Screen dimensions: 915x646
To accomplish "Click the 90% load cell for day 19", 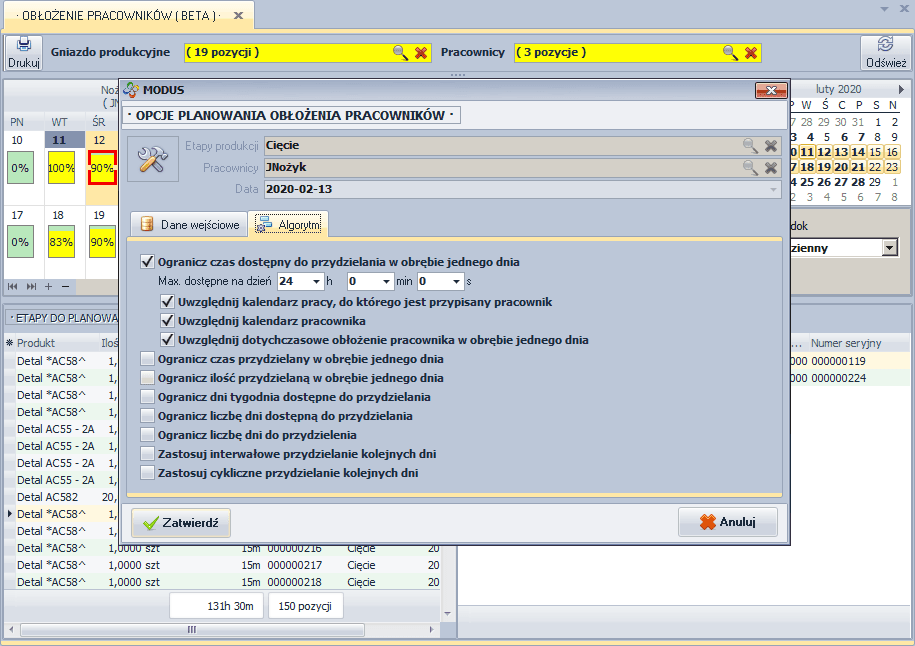I will tap(102, 242).
